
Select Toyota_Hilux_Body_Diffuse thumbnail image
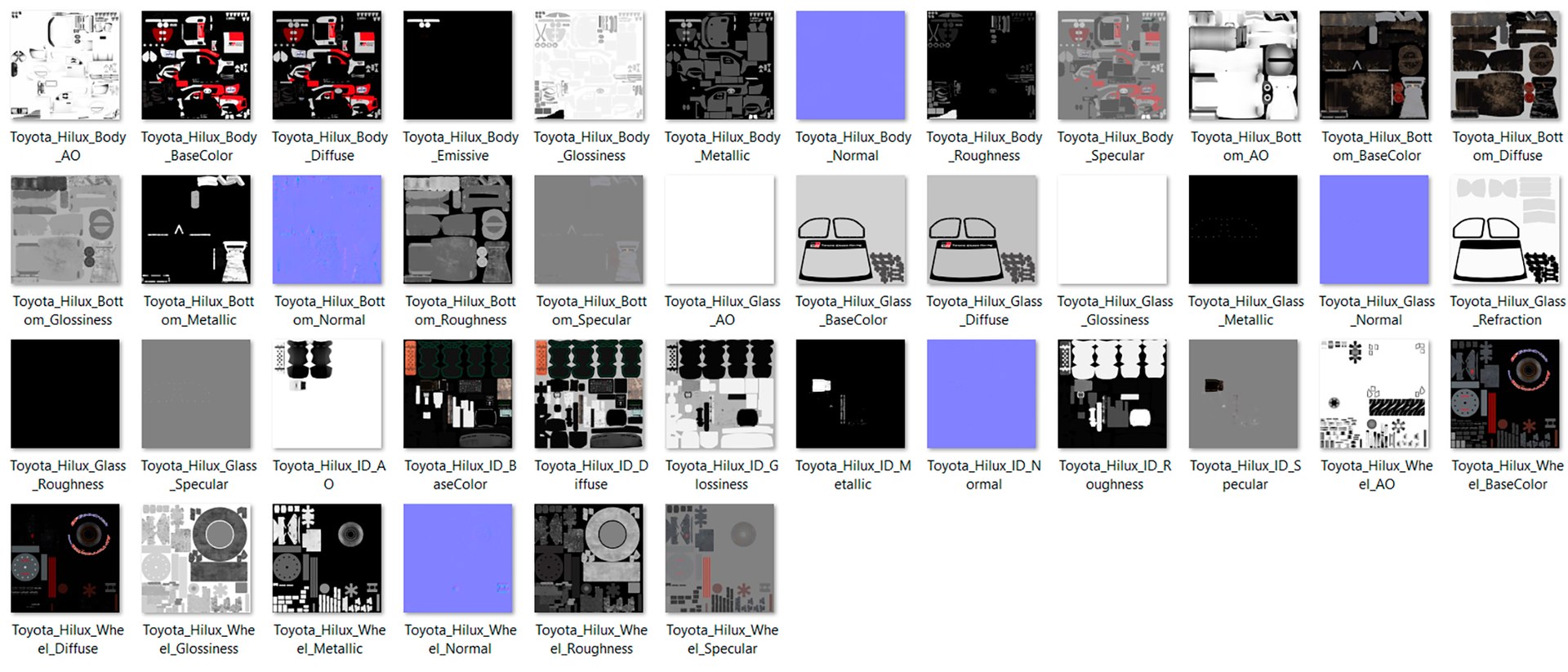click(x=327, y=65)
